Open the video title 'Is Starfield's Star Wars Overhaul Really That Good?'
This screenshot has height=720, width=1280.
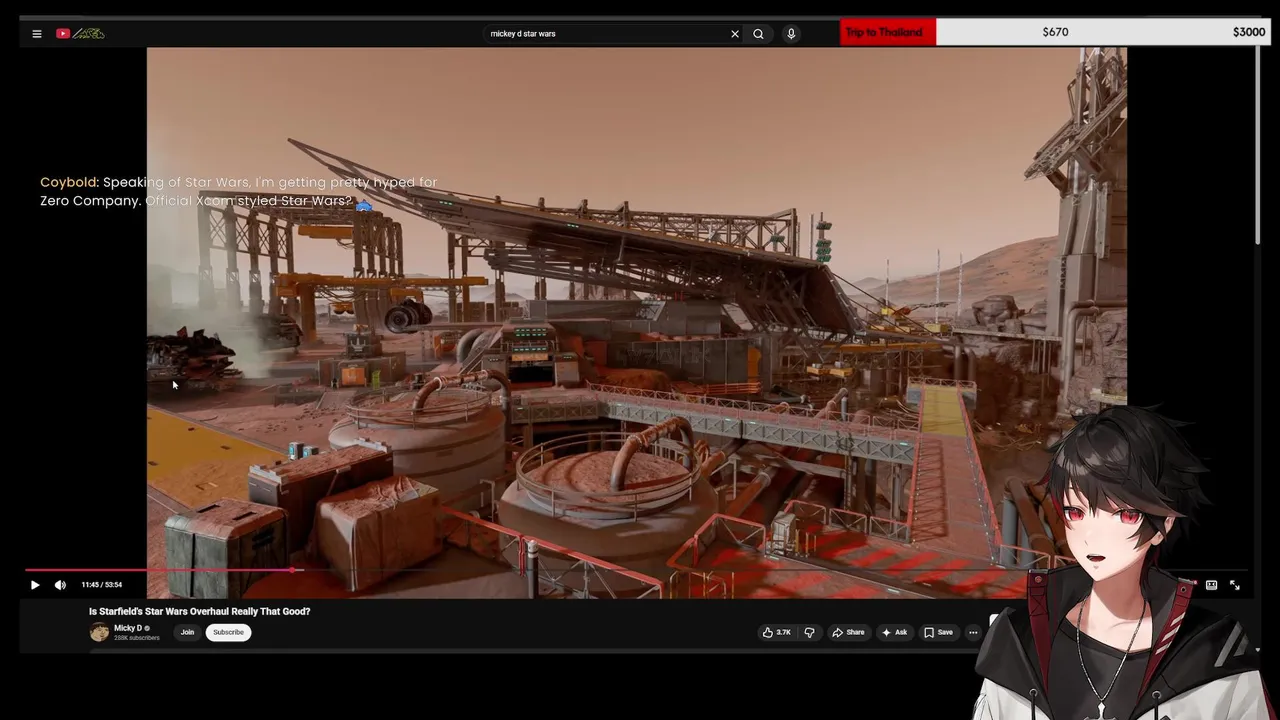[200, 611]
